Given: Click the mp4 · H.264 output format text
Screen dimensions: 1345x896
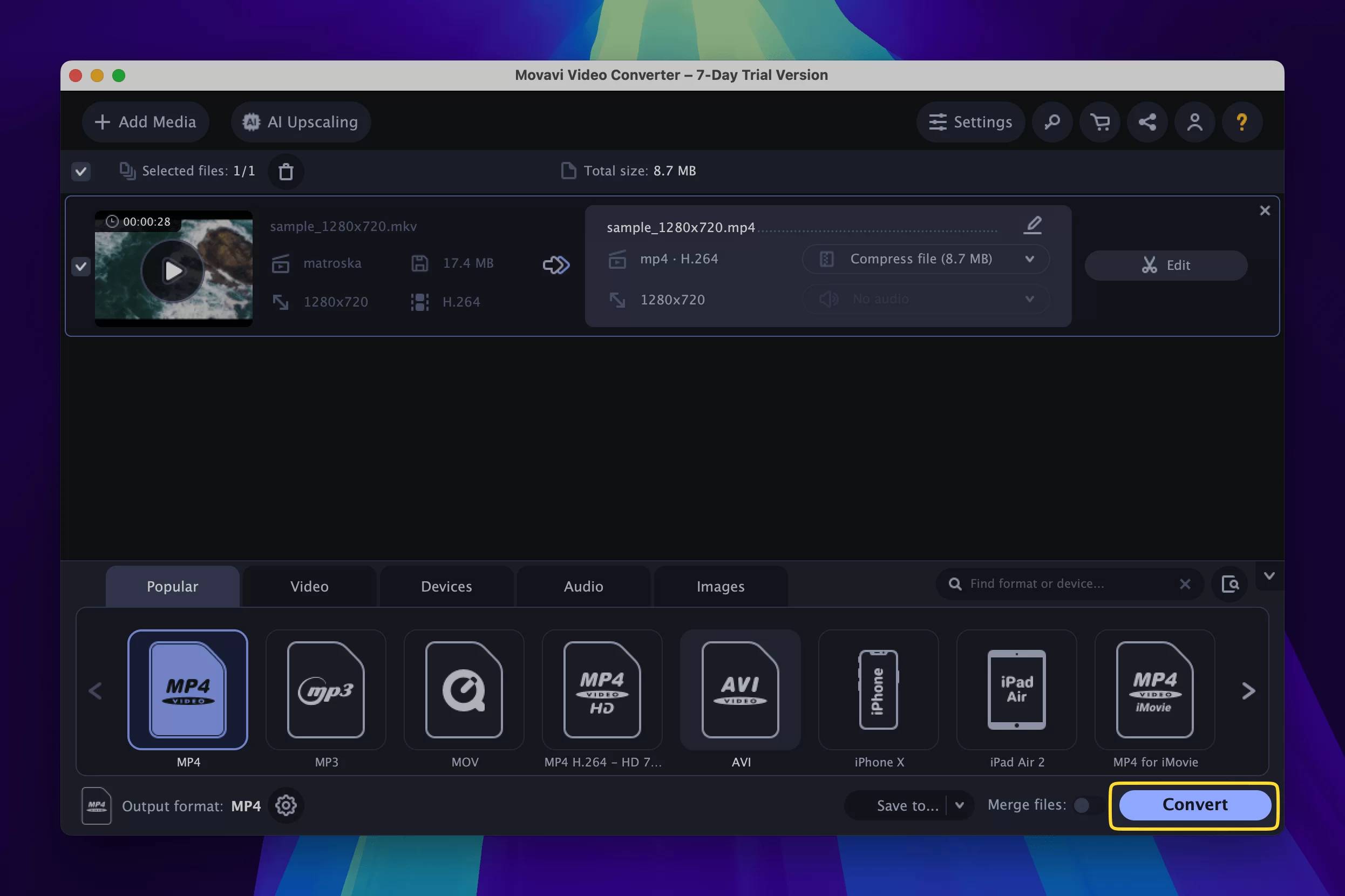Looking at the screenshot, I should coord(679,259).
